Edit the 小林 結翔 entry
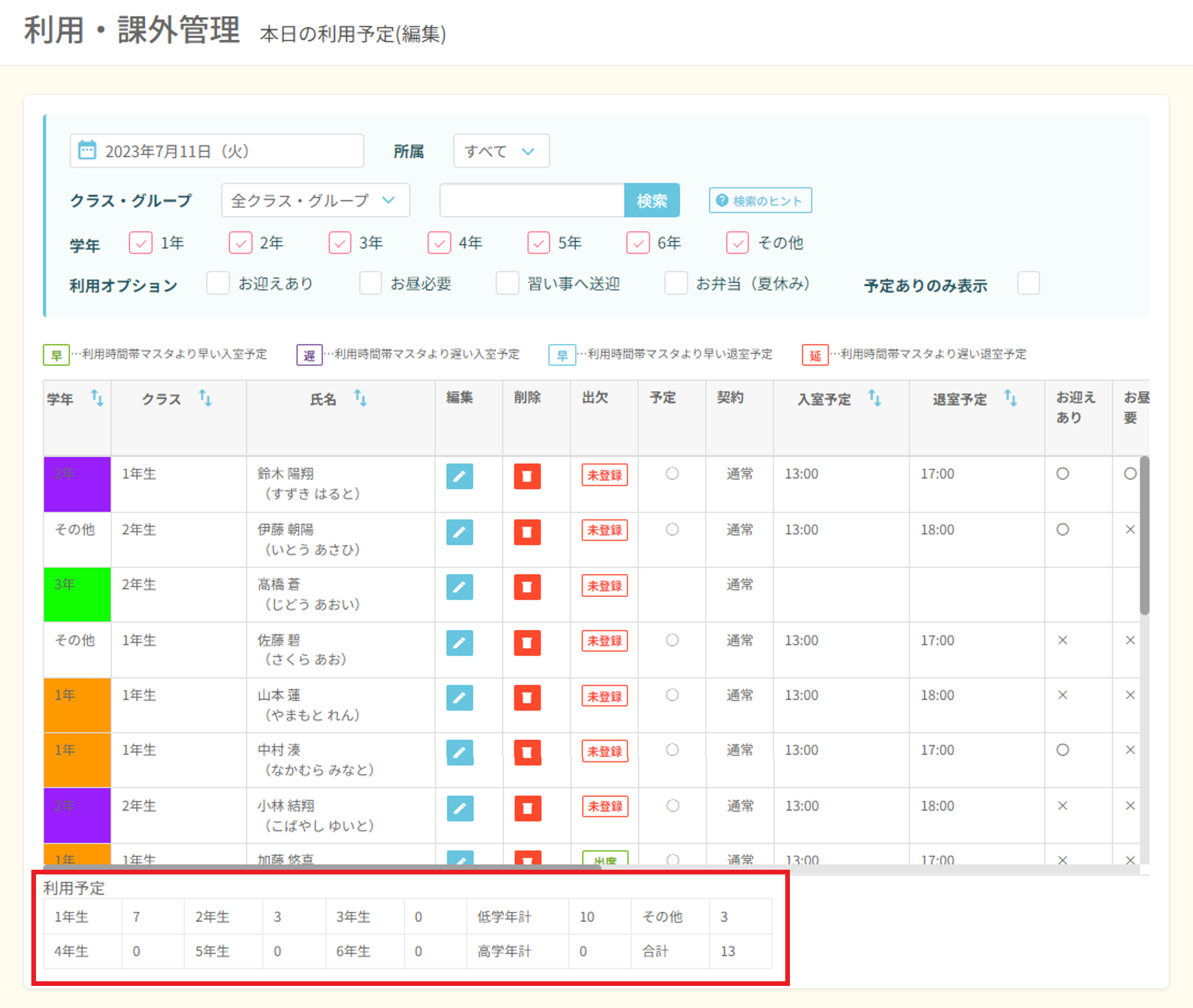This screenshot has width=1193, height=1008. (460, 808)
